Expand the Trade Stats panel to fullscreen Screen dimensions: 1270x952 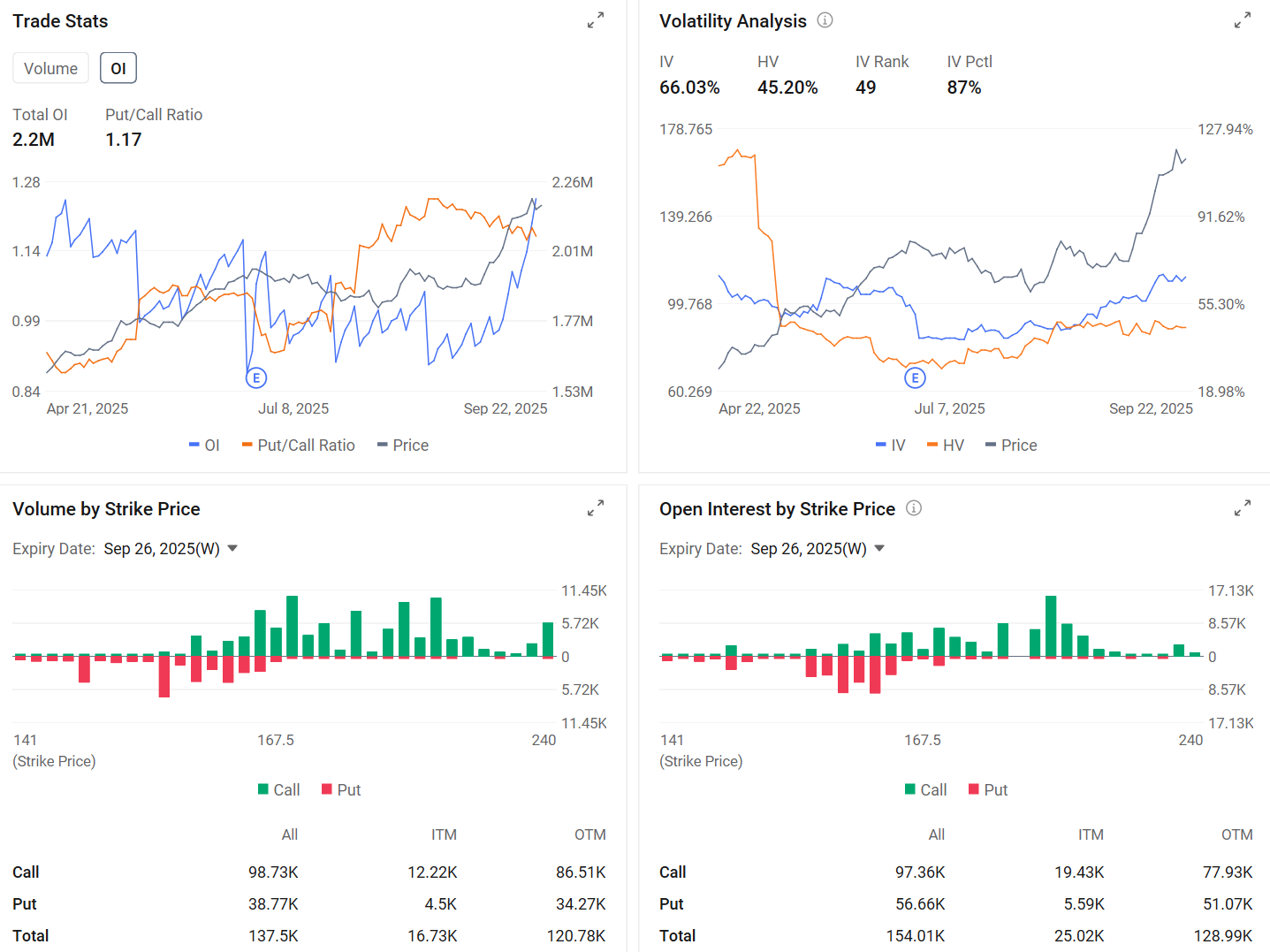pyautogui.click(x=596, y=19)
